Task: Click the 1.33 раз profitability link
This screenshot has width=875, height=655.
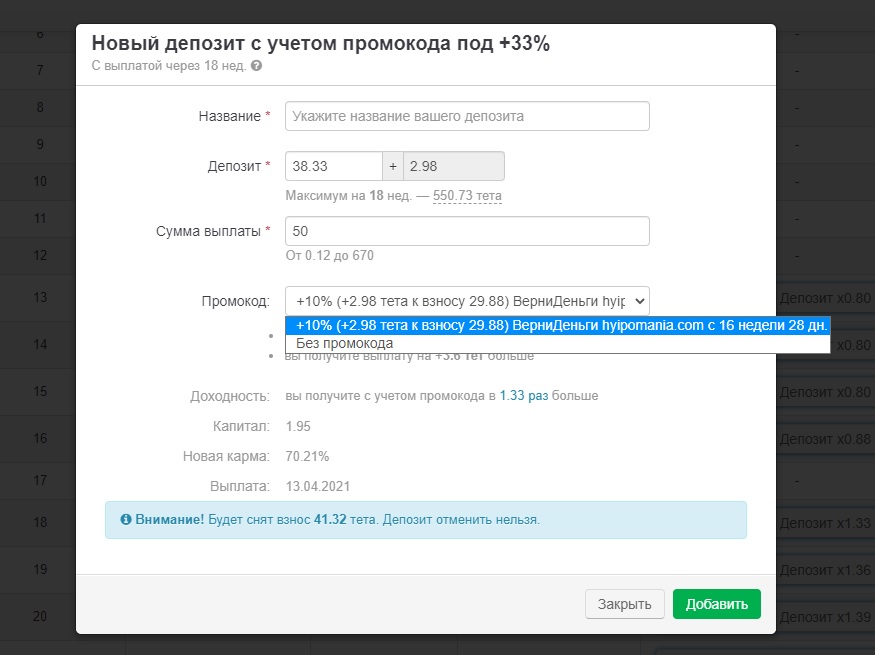Action: 524,396
